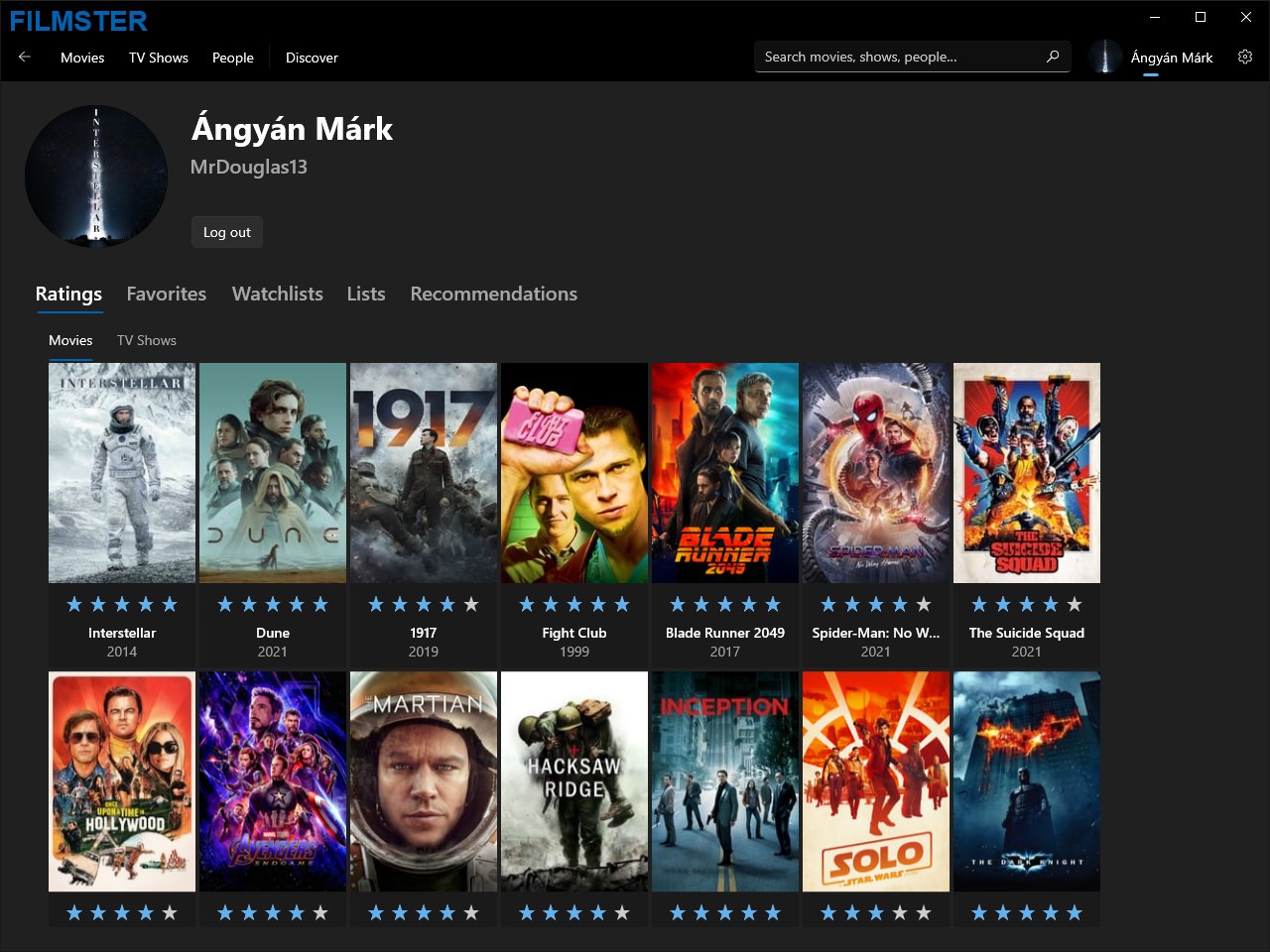The image size is (1270, 952).
Task: Click the fourth star under Fight Club
Action: (x=598, y=604)
